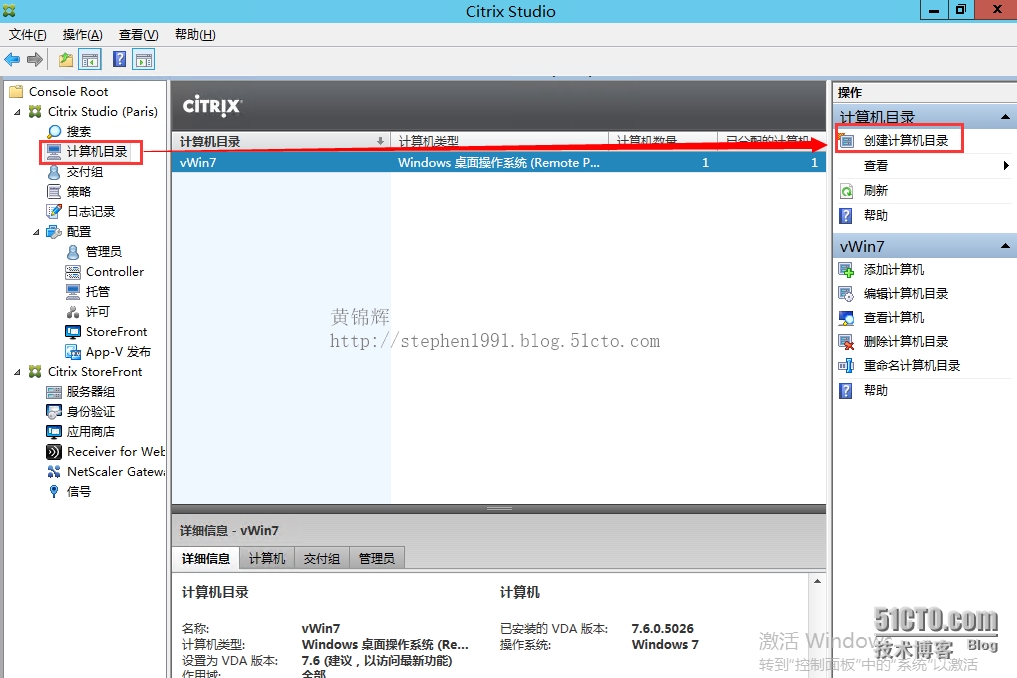Image resolution: width=1017 pixels, height=678 pixels.
Task: Click 帮助 under 计算机目录 actions
Action: coord(876,215)
